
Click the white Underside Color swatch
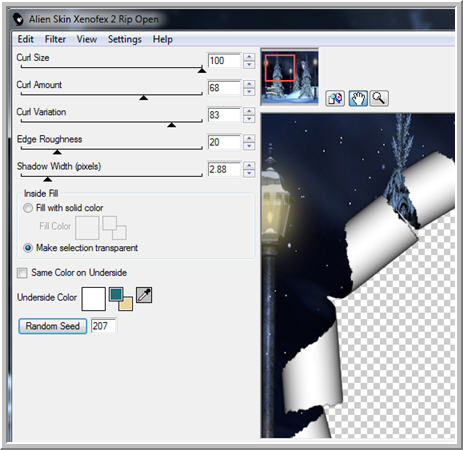[94, 299]
